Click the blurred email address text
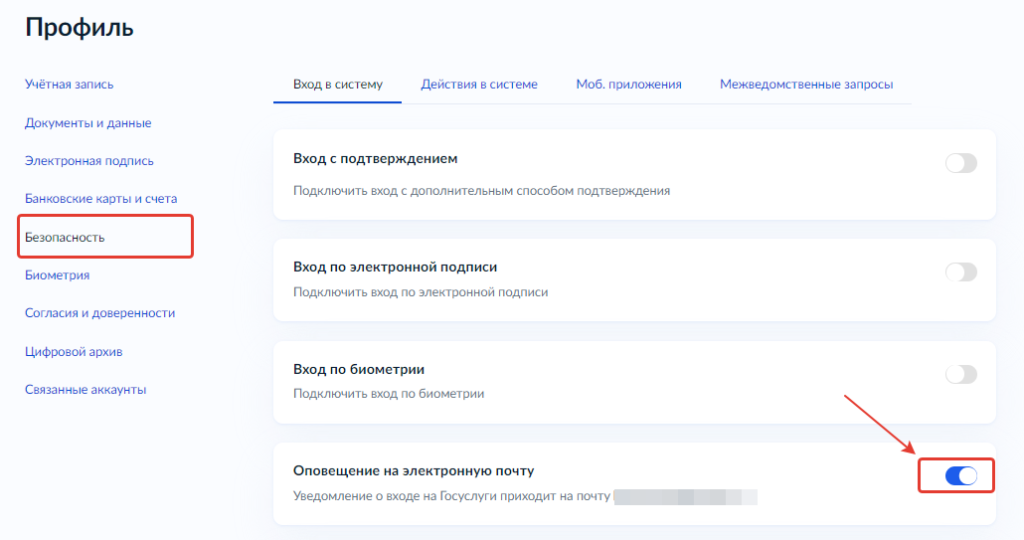The width and height of the screenshot is (1024, 540). coord(685,496)
